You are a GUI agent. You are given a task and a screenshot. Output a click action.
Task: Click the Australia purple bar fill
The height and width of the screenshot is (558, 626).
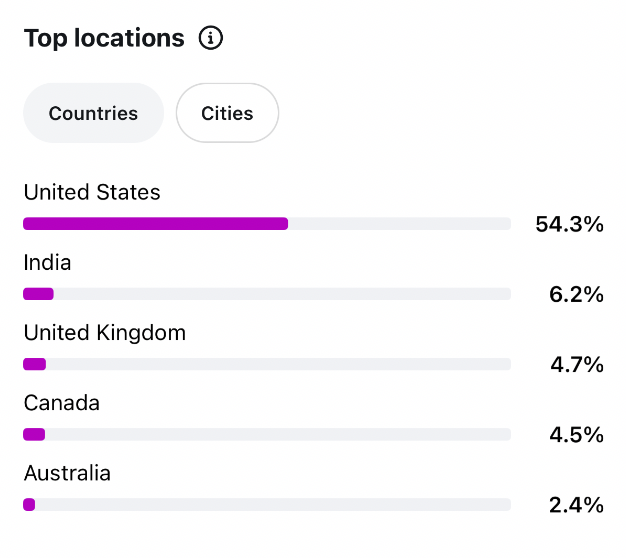29,505
